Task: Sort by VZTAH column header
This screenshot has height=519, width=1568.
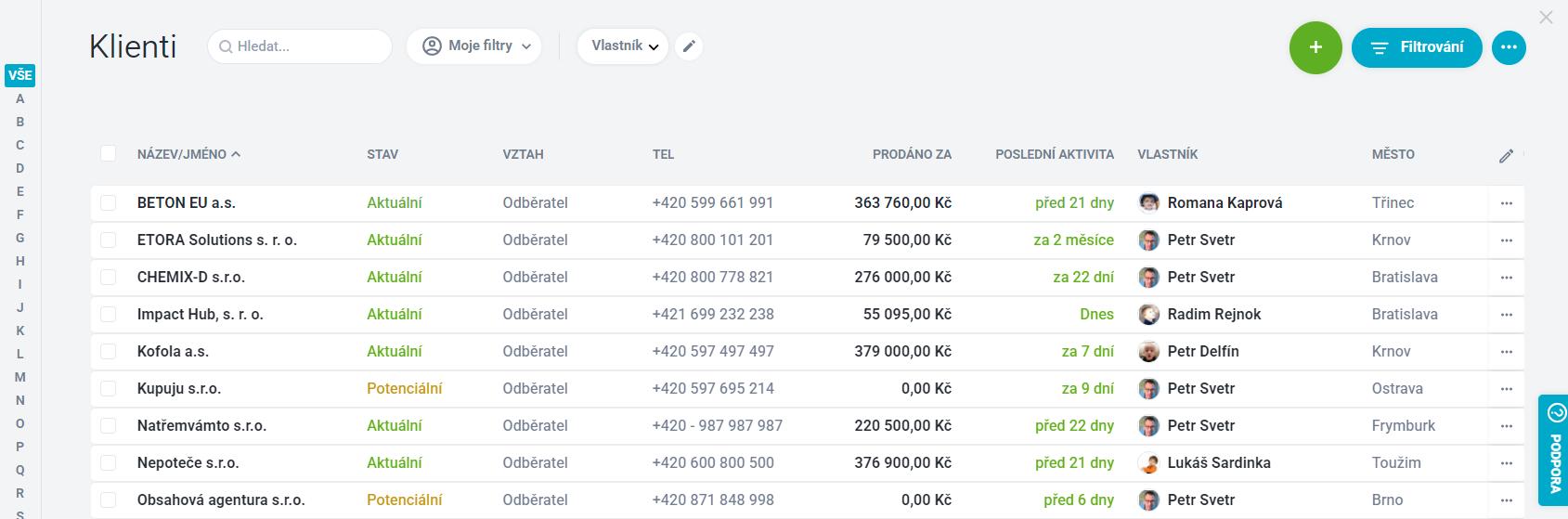Action: coord(524,154)
